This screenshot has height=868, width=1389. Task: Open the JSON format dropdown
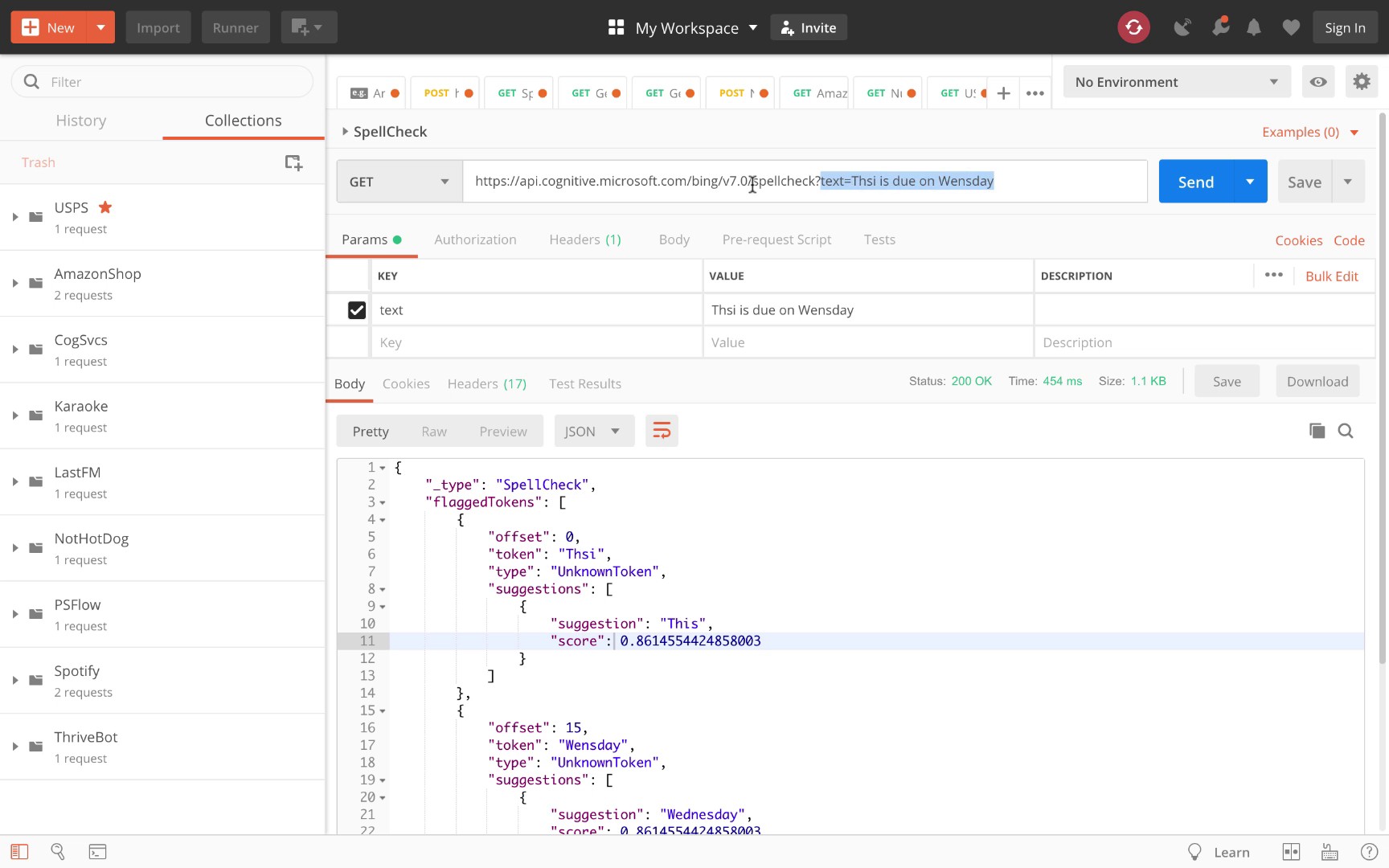(593, 432)
